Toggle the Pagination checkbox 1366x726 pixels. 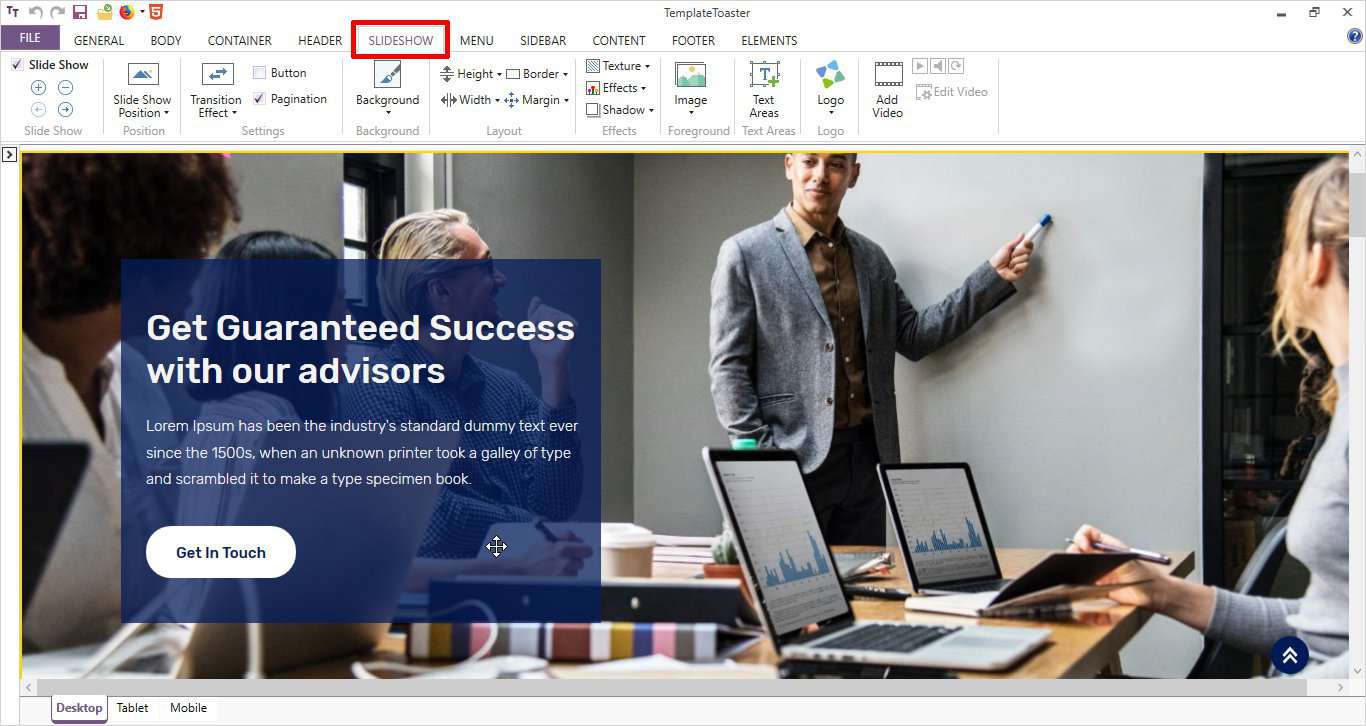[x=259, y=99]
